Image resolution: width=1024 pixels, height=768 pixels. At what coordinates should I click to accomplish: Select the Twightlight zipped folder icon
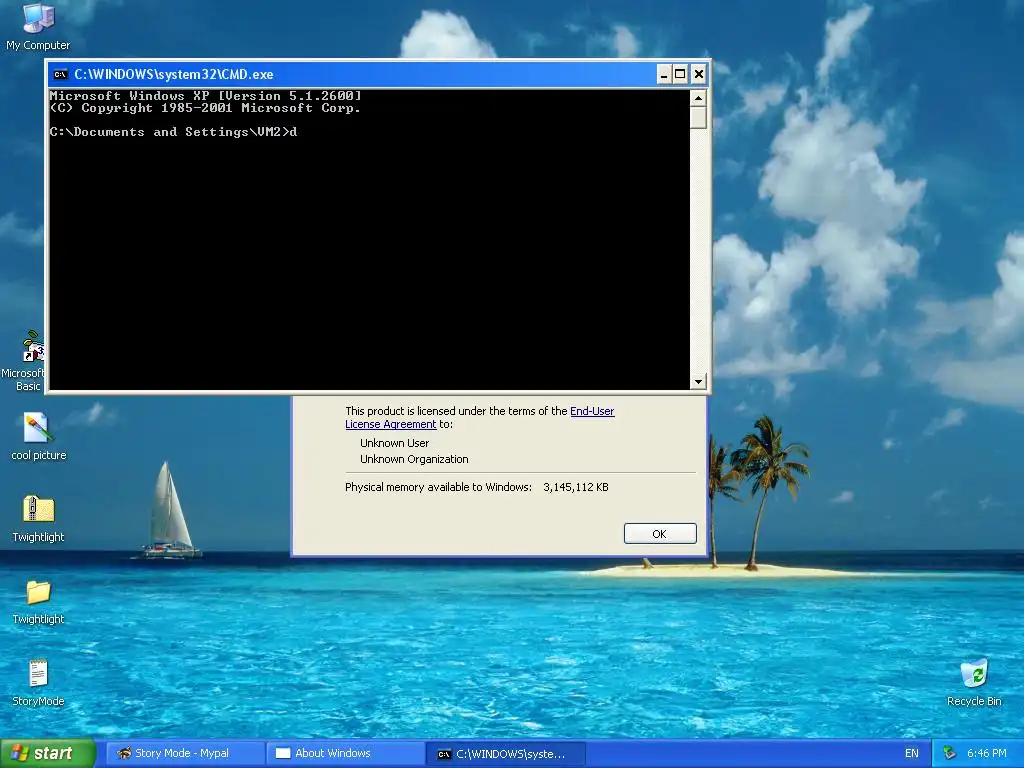(39, 519)
